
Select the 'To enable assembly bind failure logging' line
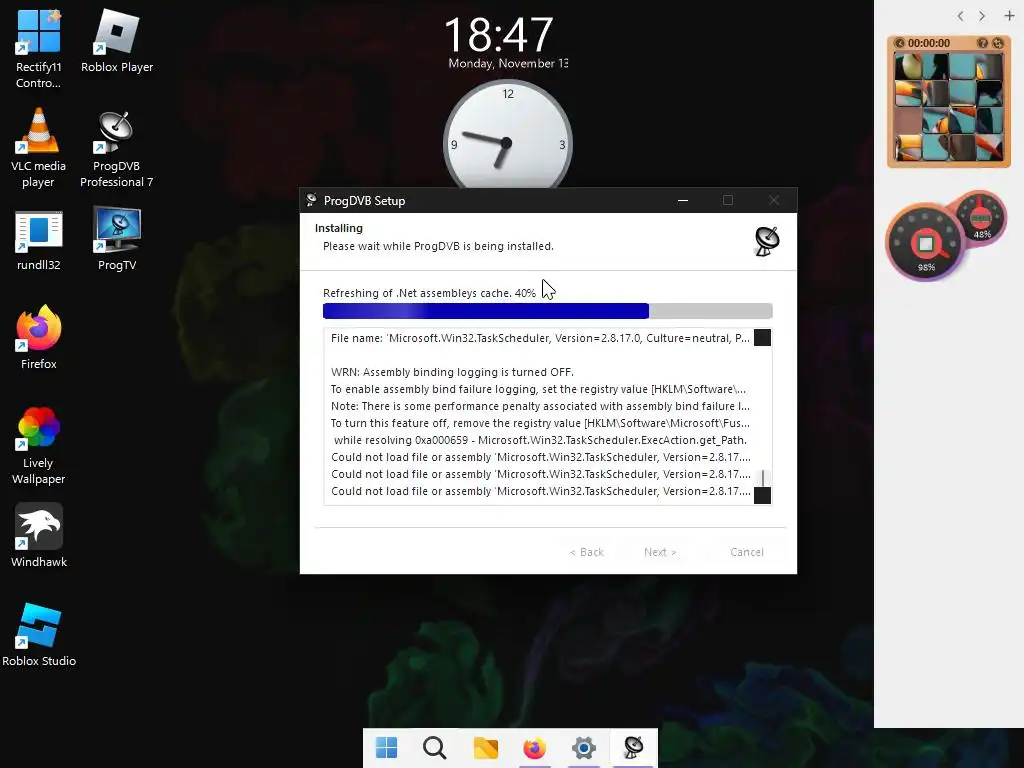click(x=538, y=389)
